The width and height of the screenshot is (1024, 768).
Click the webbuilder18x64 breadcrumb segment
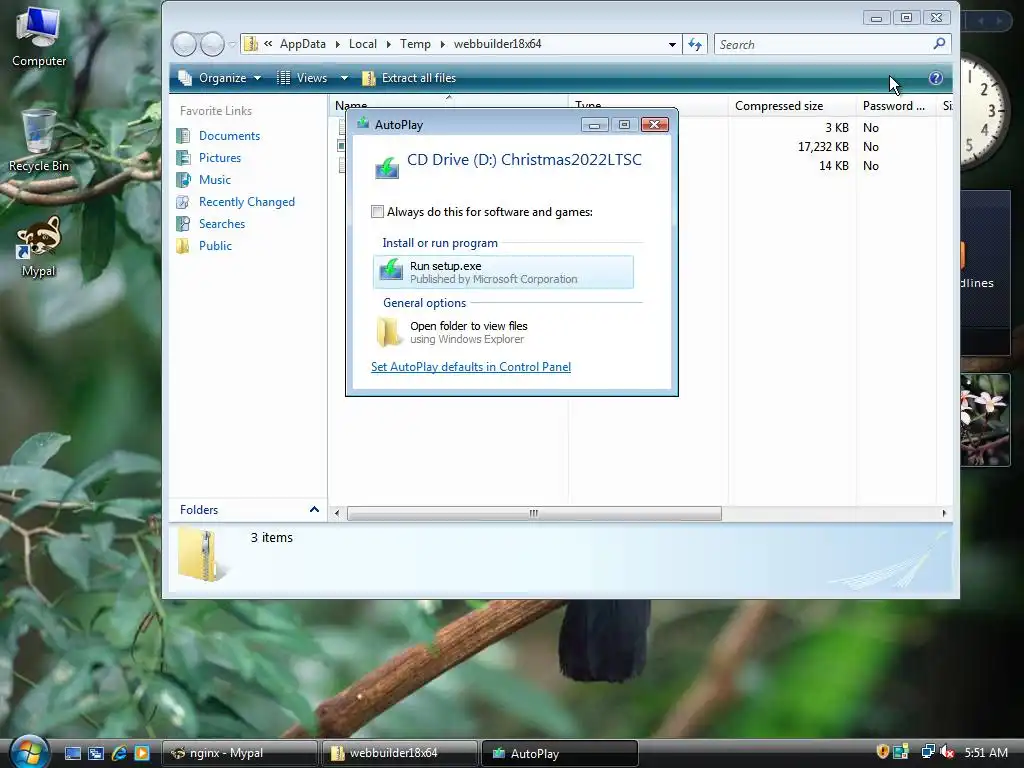click(x=497, y=44)
